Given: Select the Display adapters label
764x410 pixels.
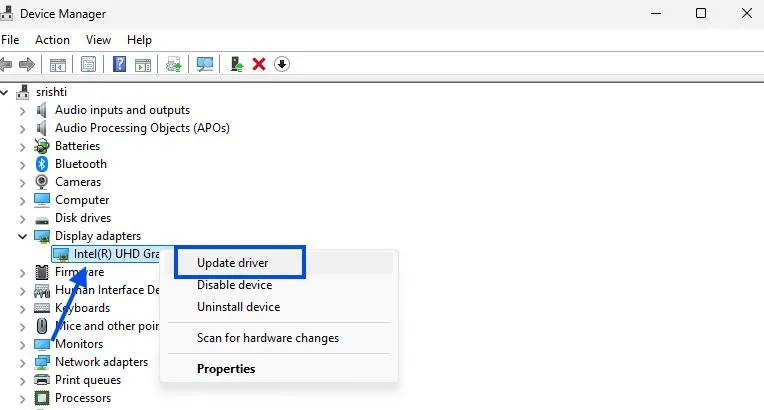Looking at the screenshot, I should click(98, 236).
